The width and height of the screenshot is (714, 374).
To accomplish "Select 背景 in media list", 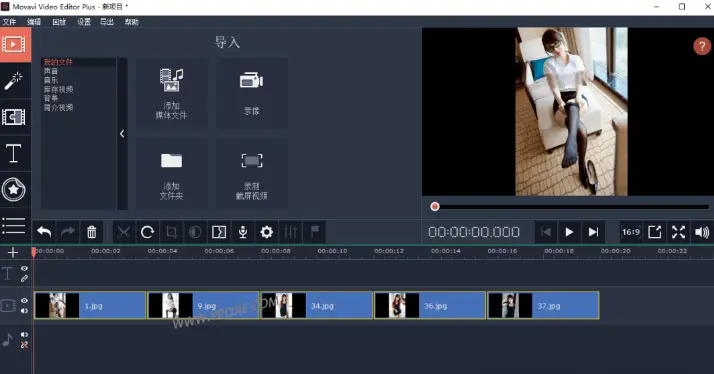I will (x=51, y=98).
